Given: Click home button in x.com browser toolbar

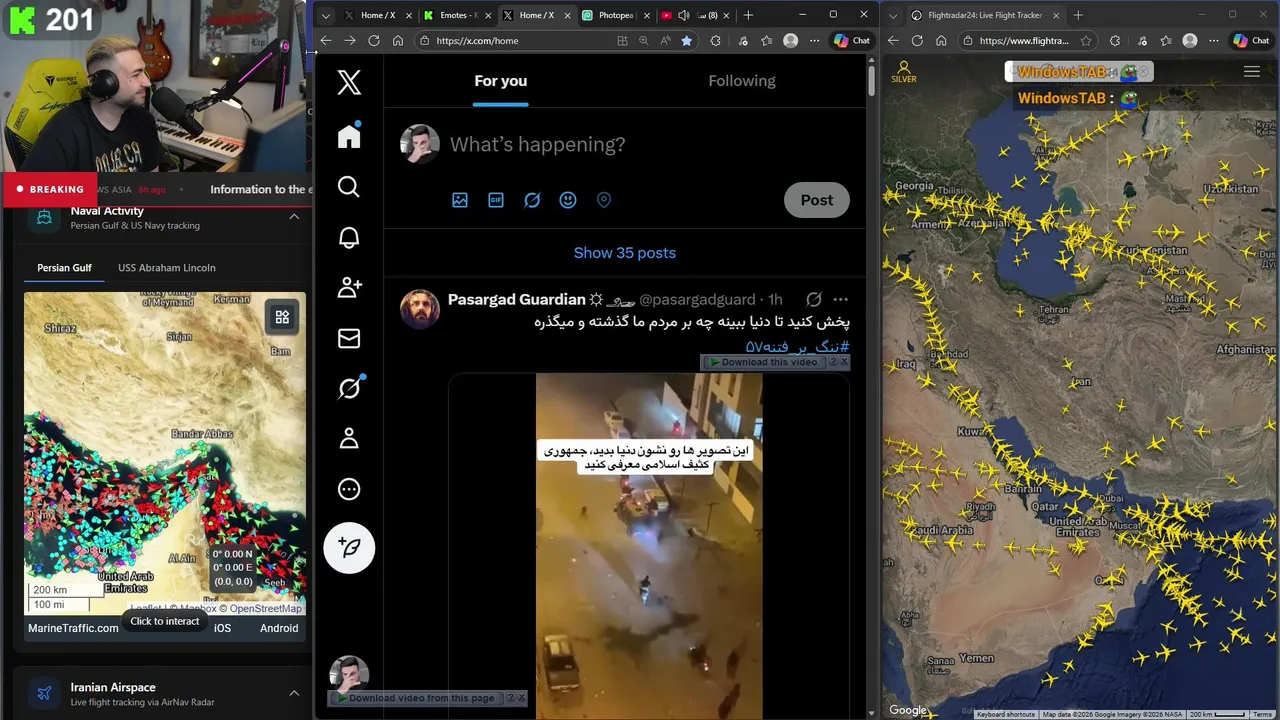Looking at the screenshot, I should tap(398, 41).
